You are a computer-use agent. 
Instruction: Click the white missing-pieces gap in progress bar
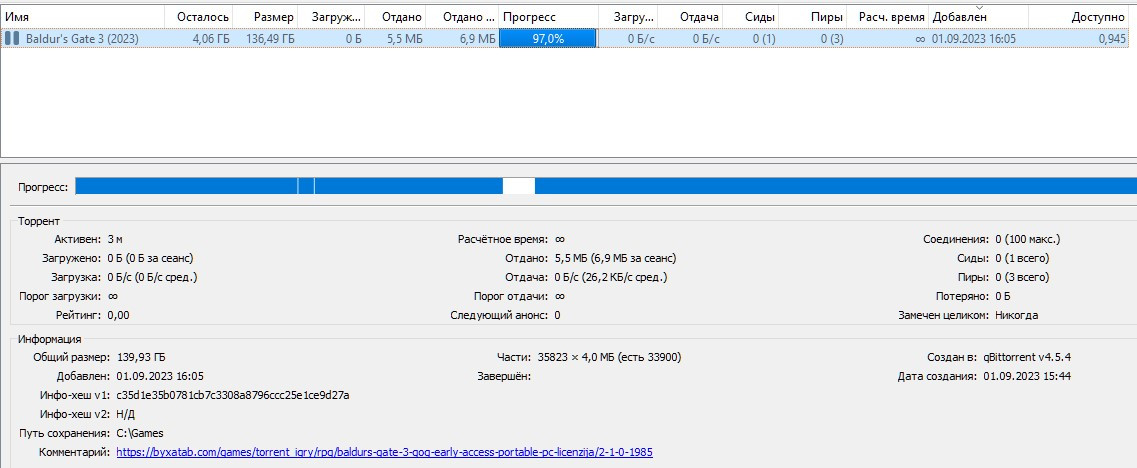pyautogui.click(x=518, y=186)
